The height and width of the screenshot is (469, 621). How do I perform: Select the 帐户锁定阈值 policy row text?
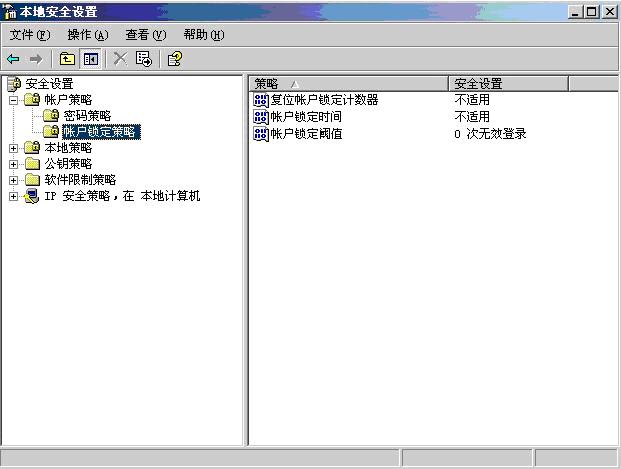(306, 134)
